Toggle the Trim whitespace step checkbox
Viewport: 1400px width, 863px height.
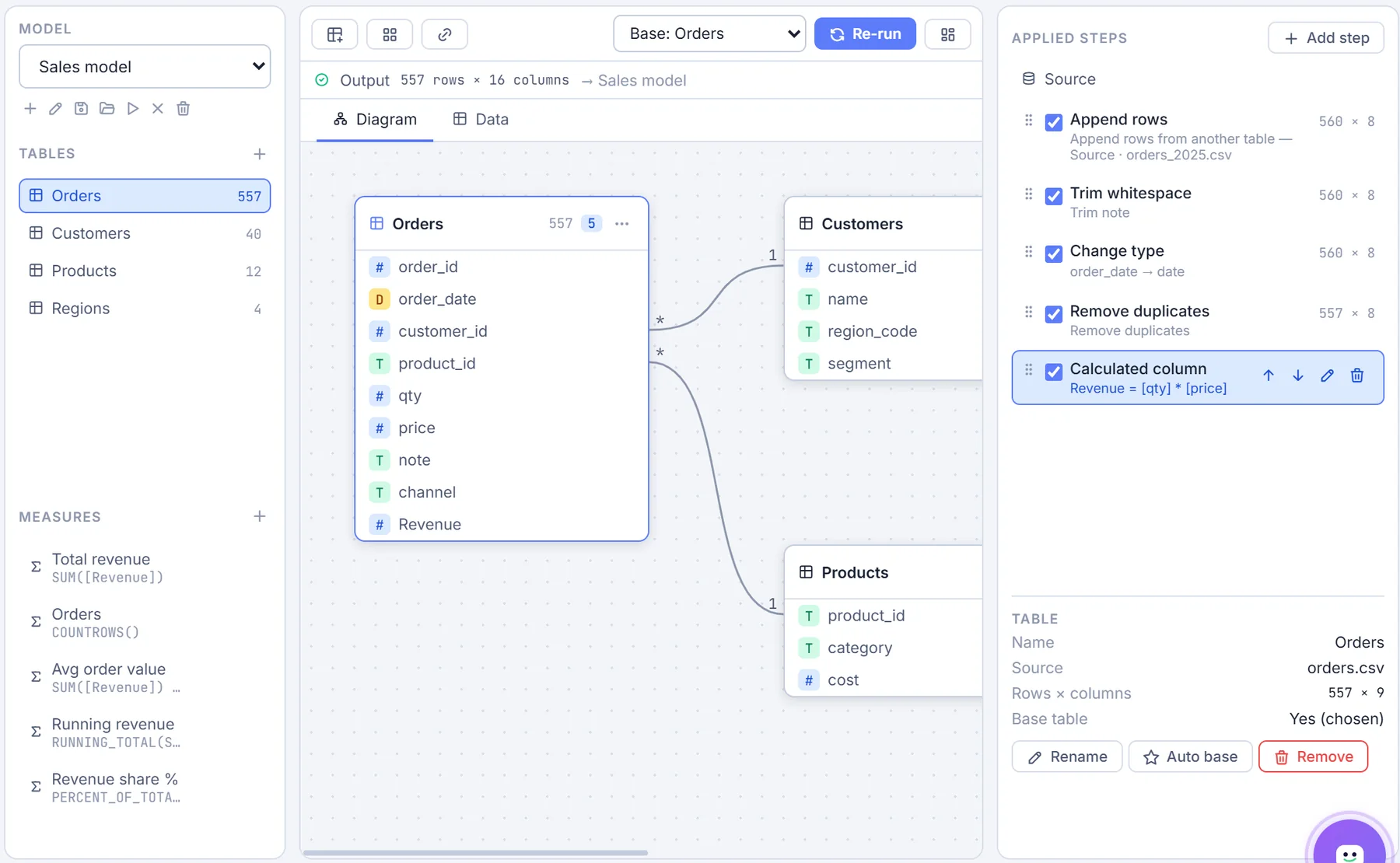click(x=1054, y=196)
